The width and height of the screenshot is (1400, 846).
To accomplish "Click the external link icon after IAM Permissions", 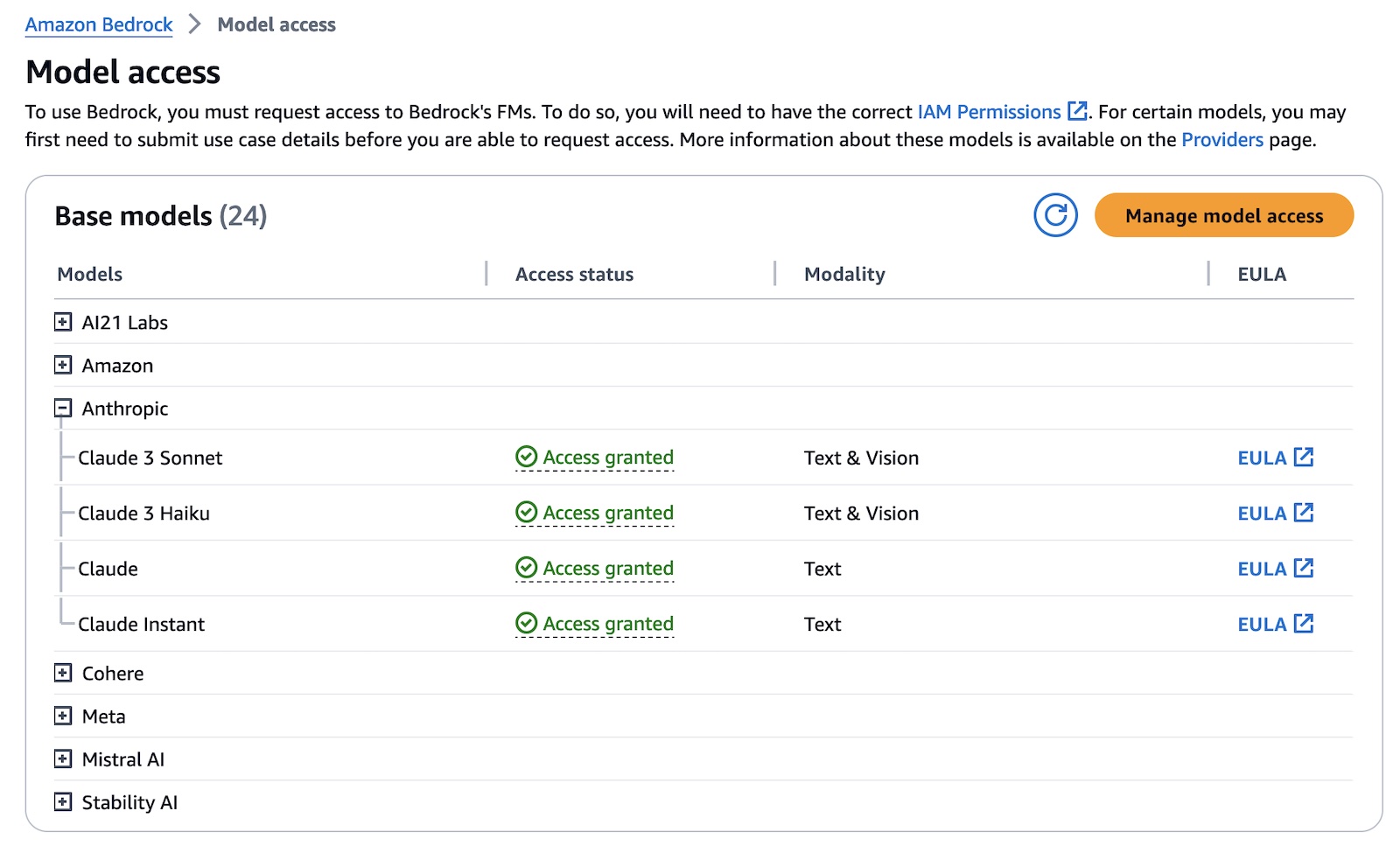I will click(x=1077, y=111).
